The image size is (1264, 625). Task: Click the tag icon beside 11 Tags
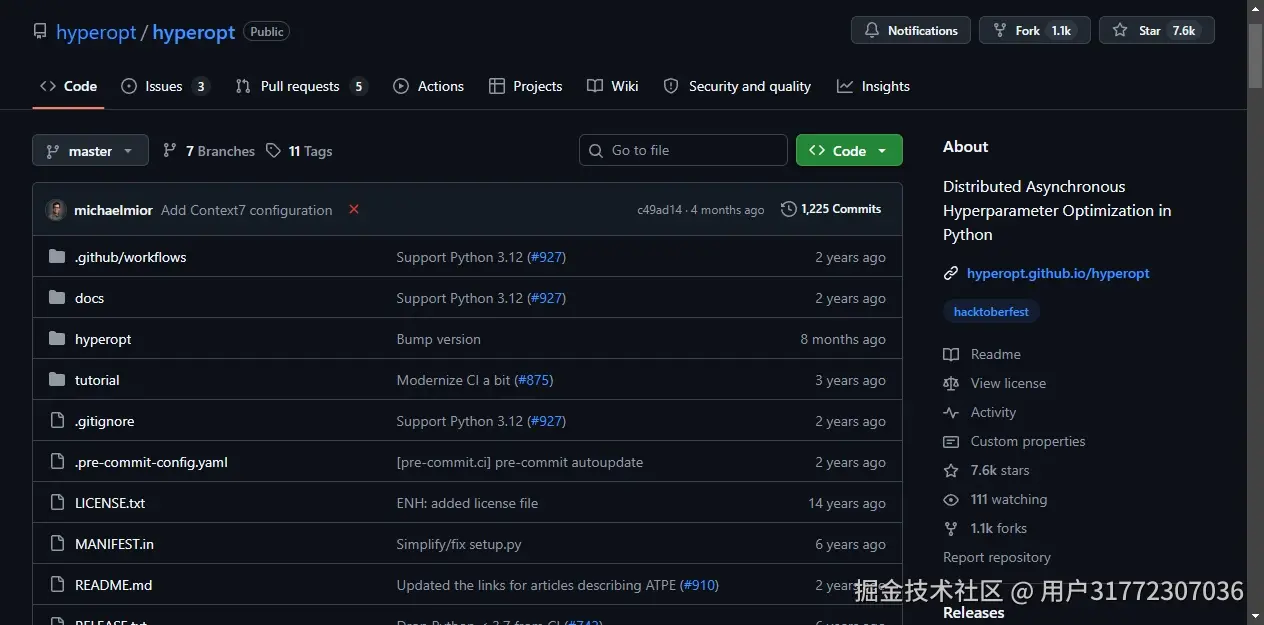tap(273, 151)
